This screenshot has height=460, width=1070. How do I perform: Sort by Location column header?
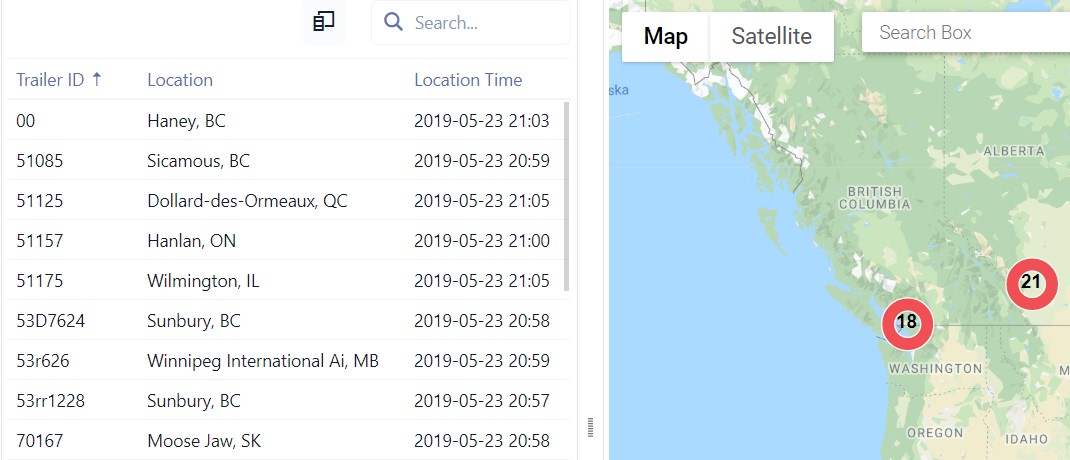[180, 80]
